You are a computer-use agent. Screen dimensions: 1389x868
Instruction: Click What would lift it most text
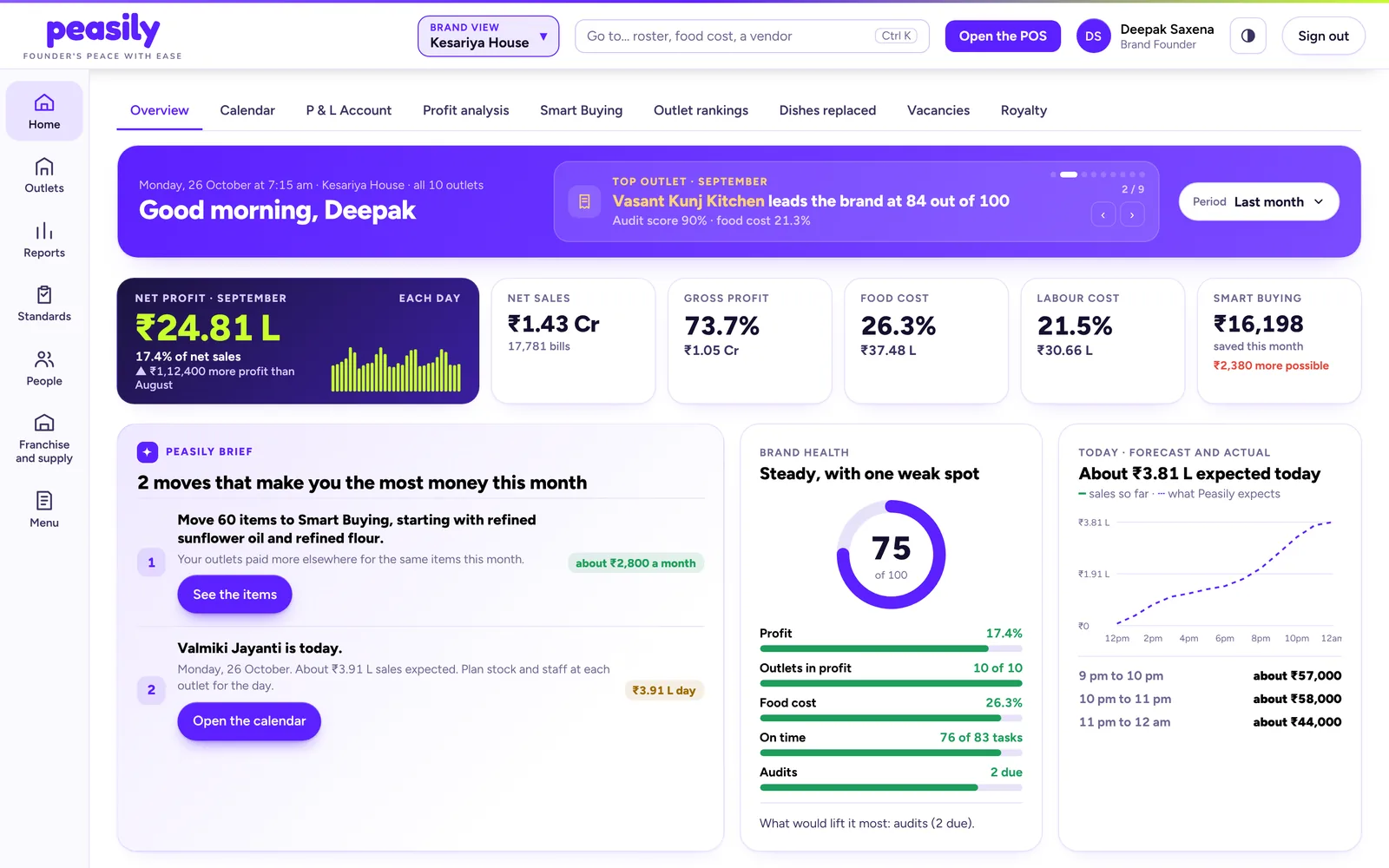point(866,824)
